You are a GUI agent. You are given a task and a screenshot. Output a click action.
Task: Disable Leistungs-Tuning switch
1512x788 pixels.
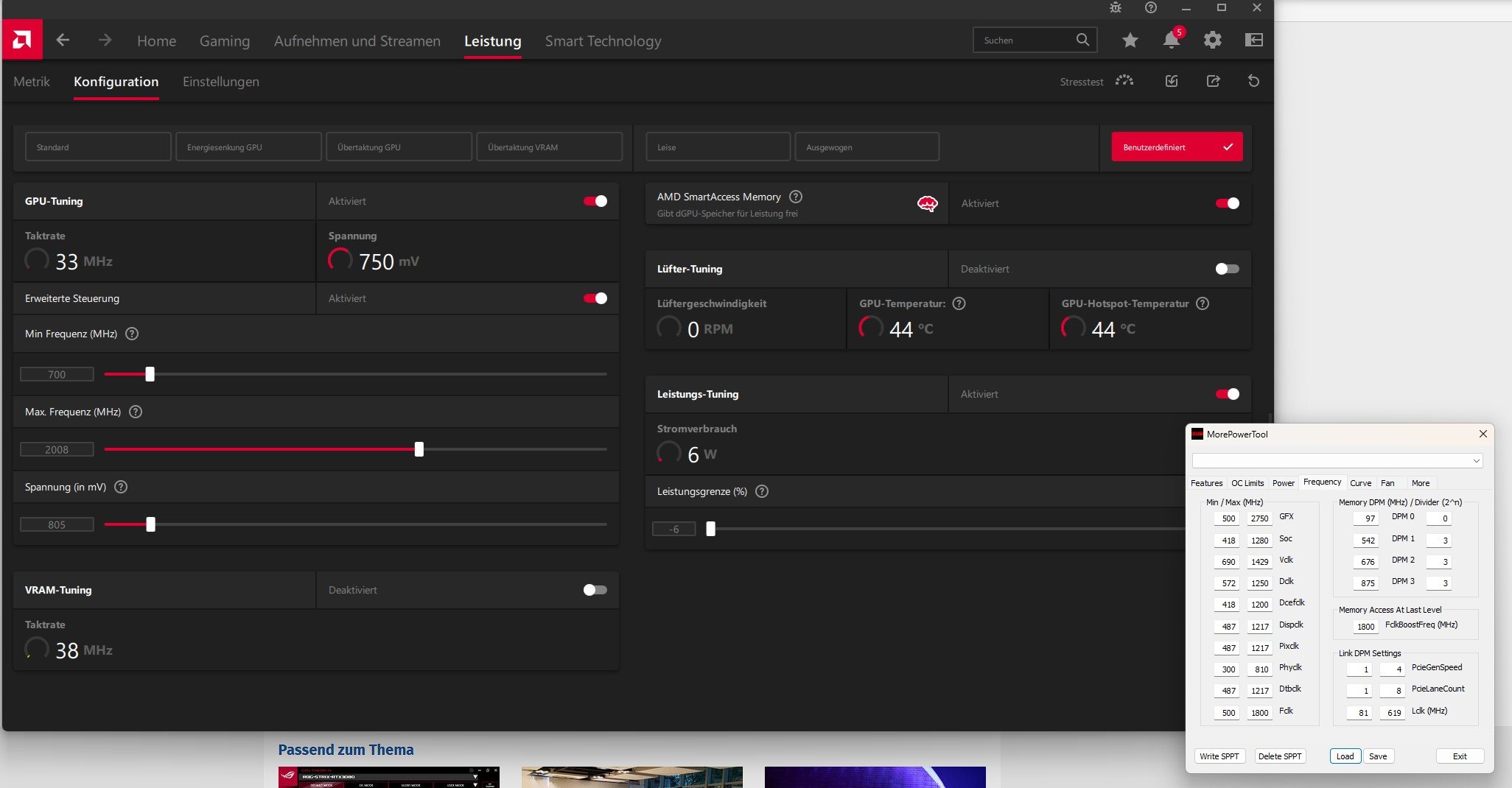coord(1228,394)
